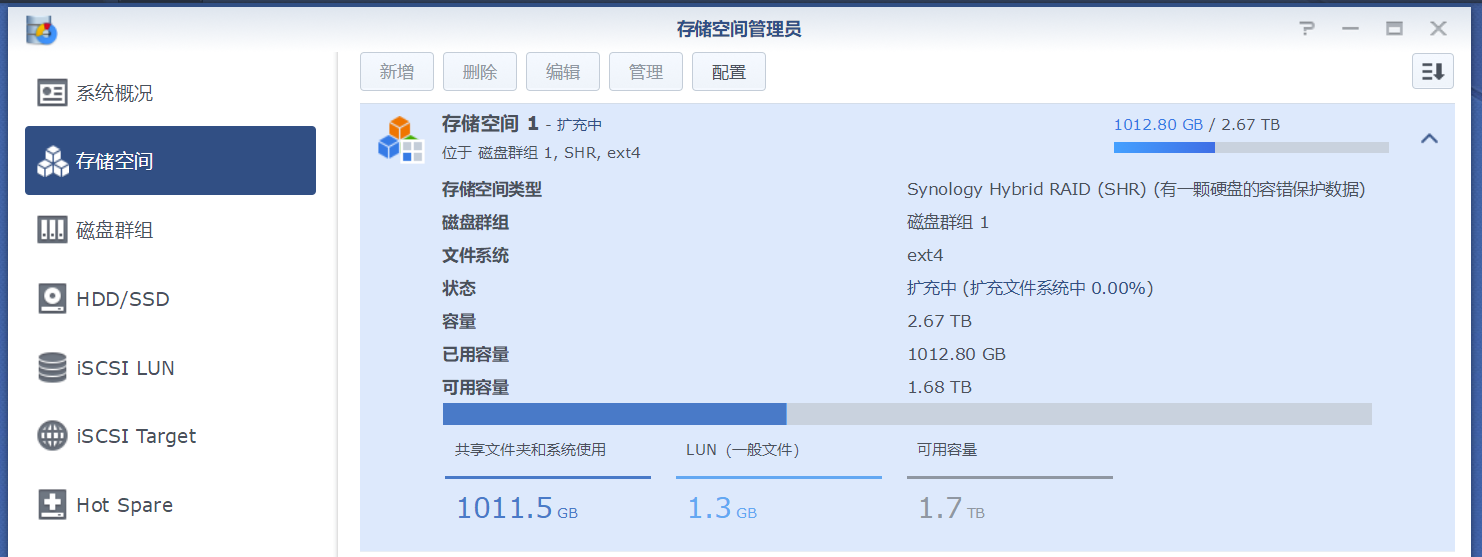Maximize the Storage Manager window
Viewport: 1482px width, 557px height.
click(x=1394, y=29)
